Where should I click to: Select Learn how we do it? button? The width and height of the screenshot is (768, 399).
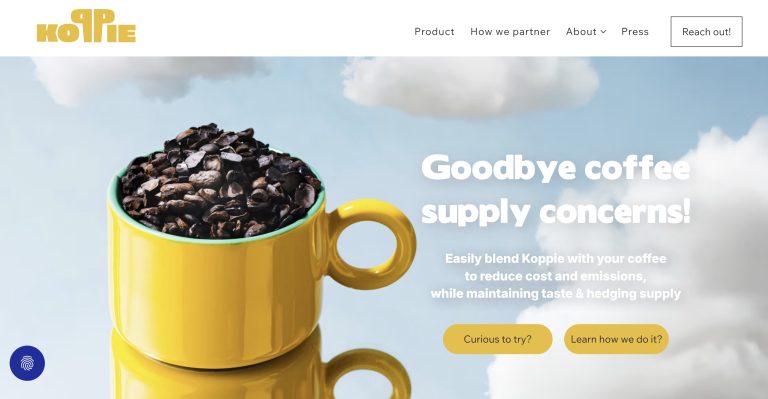pos(616,339)
